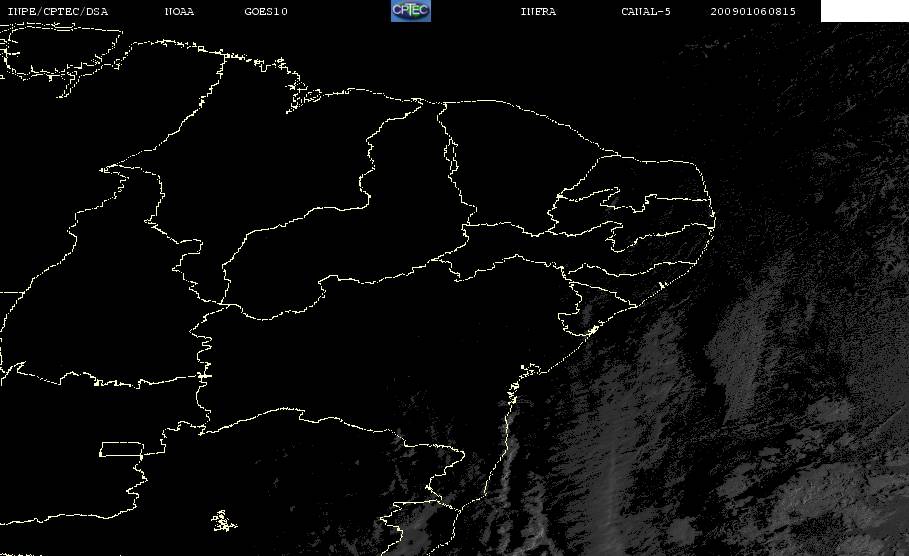This screenshot has width=909, height=556.
Task: Click the INPE/CPTEC/DSA header text
Action: 57,12
